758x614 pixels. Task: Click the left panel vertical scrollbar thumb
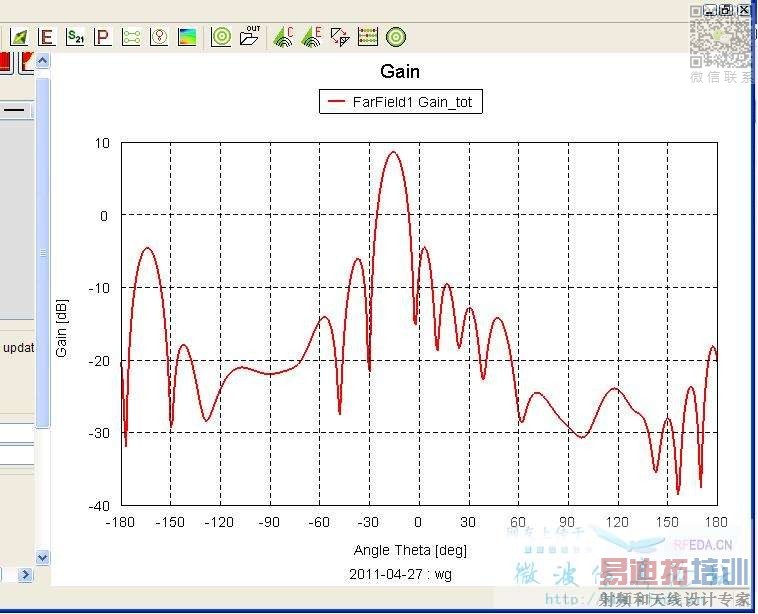43,253
